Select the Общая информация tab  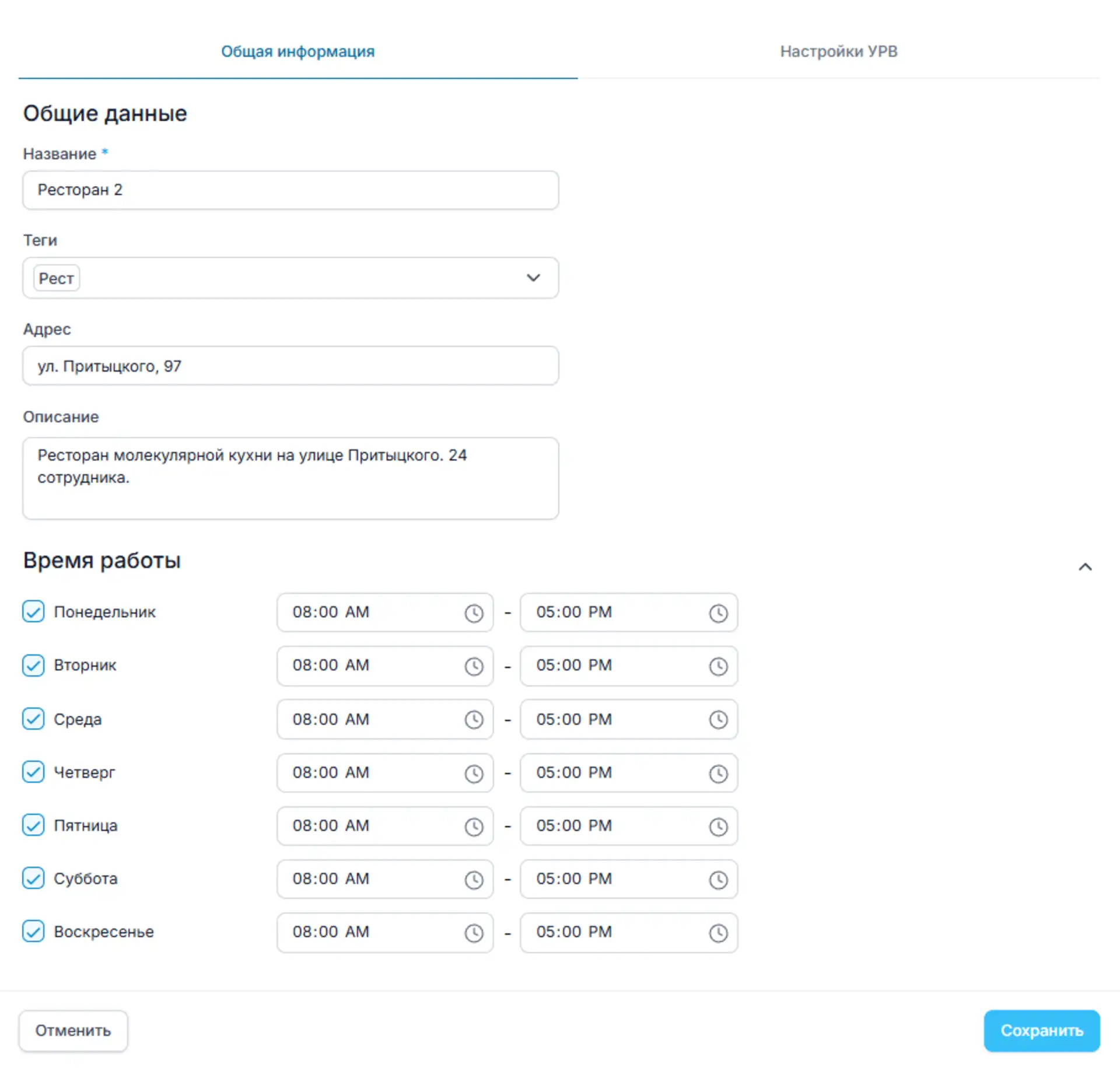click(x=297, y=51)
